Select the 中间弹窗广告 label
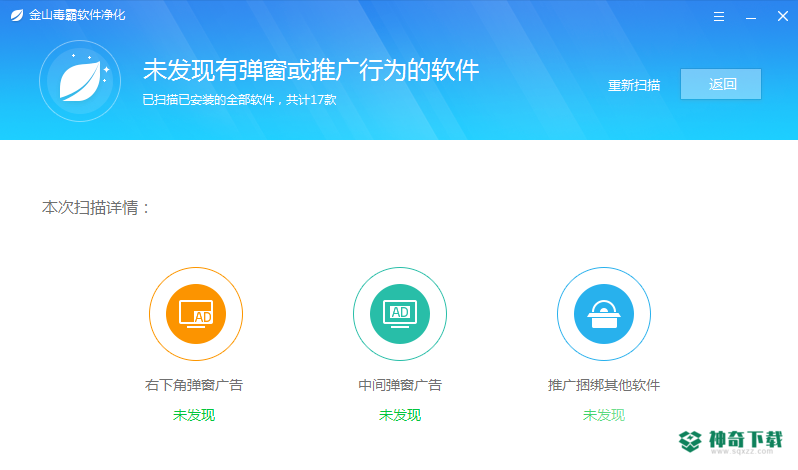This screenshot has height=470, width=798. (x=400, y=385)
